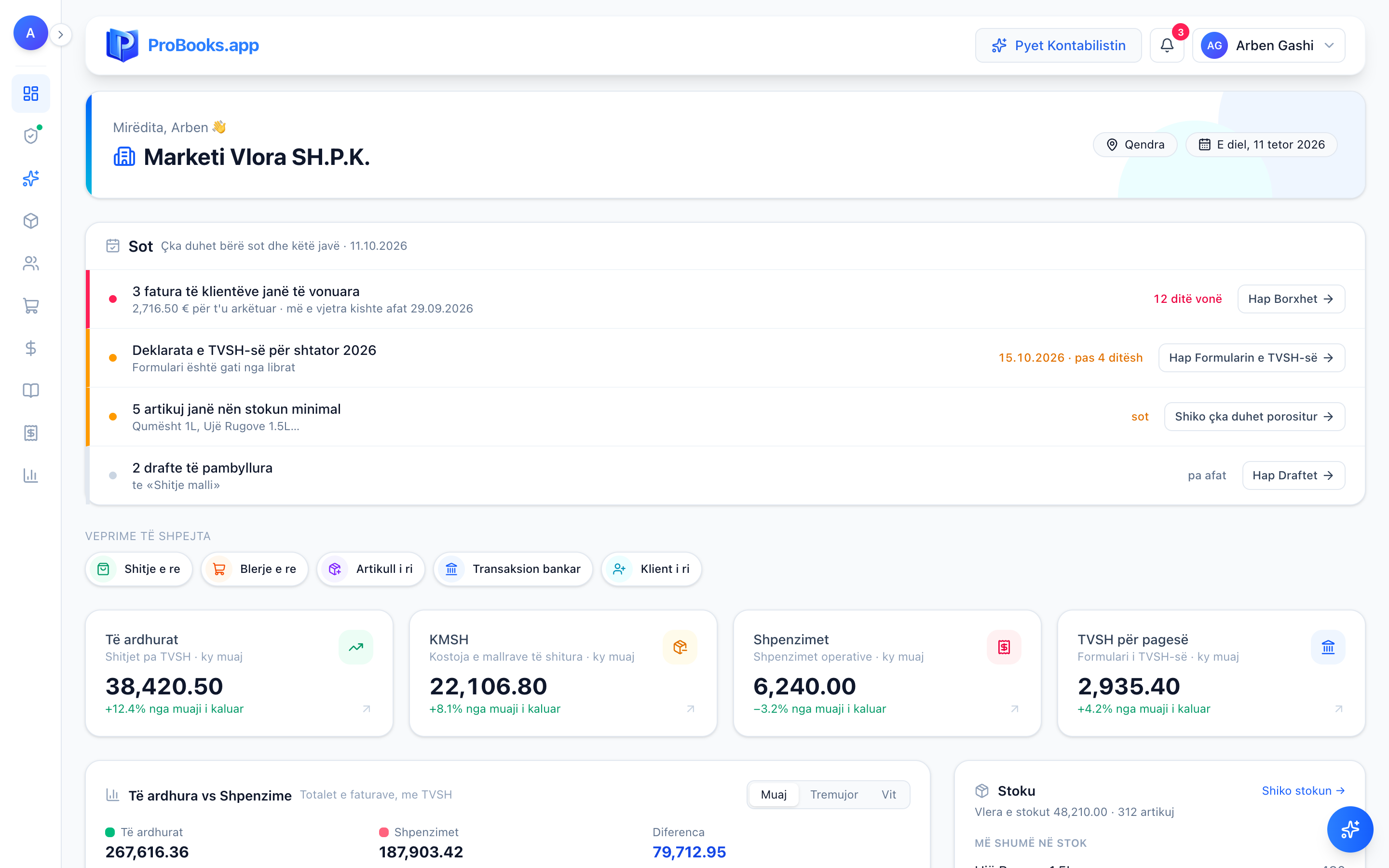1389x868 pixels.
Task: Click the Pyet Kontabilistin button
Action: tap(1058, 45)
